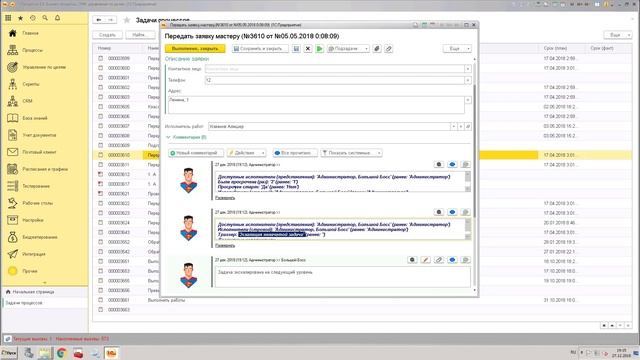Click the green play start icon
Image resolution: width=640 pixels, height=360 pixels.
click(320, 49)
